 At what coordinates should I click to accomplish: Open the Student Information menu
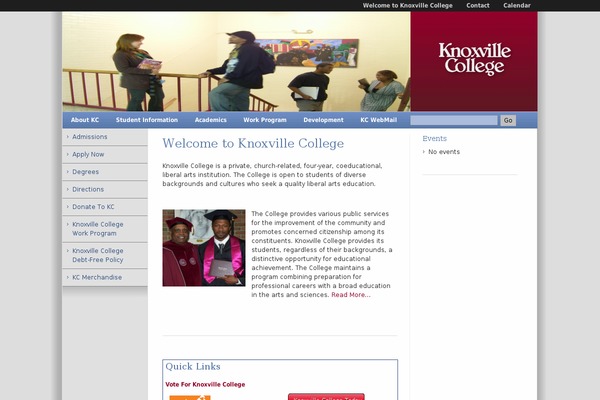click(147, 120)
